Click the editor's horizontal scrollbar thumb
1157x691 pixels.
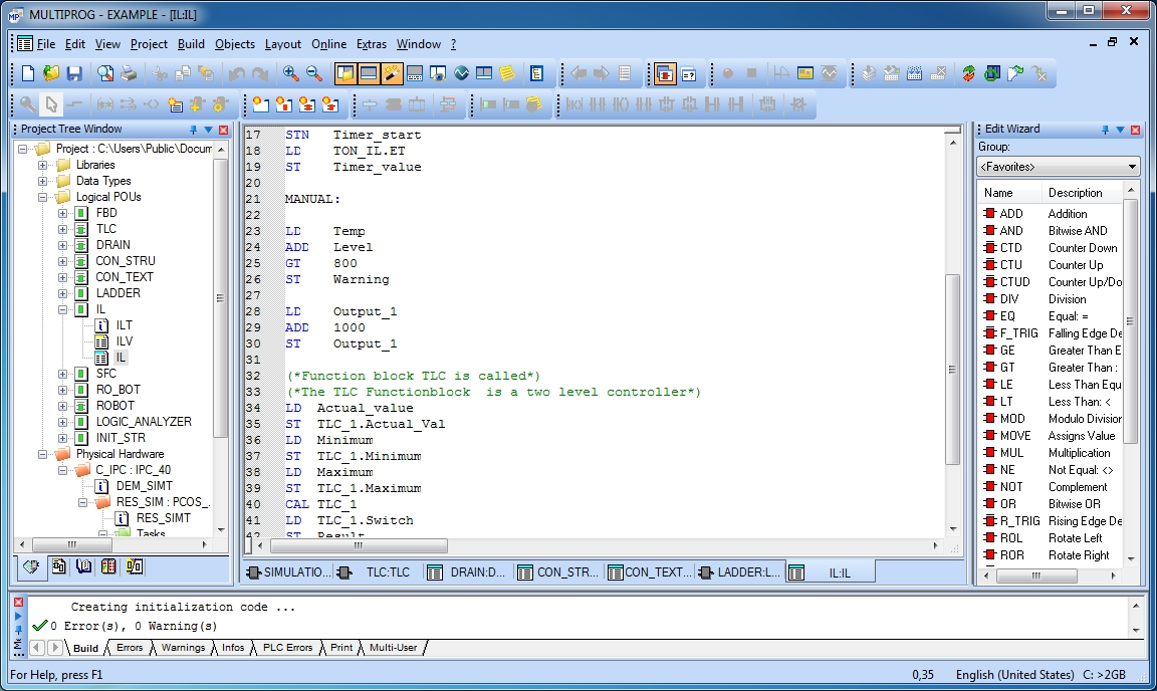[x=357, y=546]
